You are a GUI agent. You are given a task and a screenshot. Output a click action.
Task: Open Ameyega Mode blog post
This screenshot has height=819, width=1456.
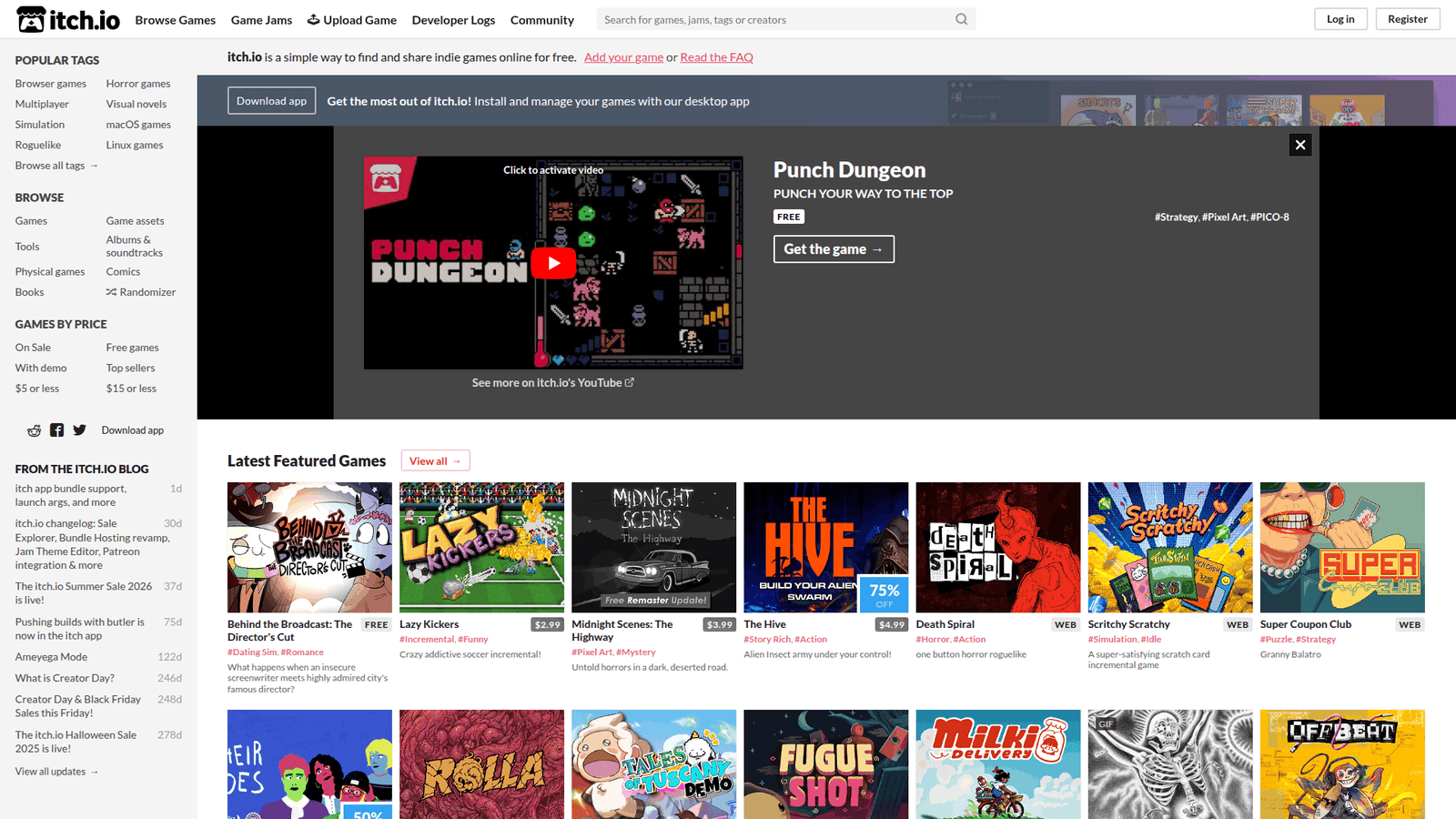pos(51,657)
